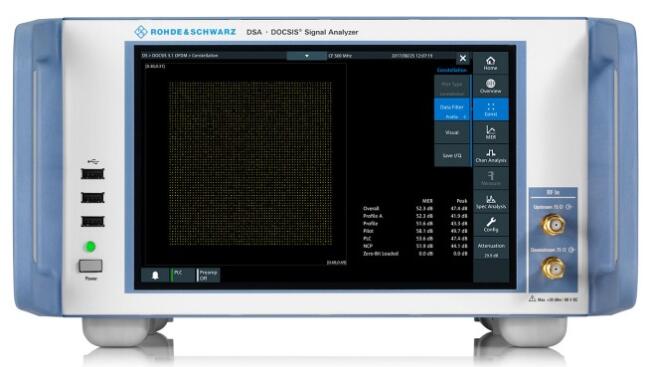Click the USB symbol above the ports
This screenshot has height=367, width=650.
coord(93,161)
